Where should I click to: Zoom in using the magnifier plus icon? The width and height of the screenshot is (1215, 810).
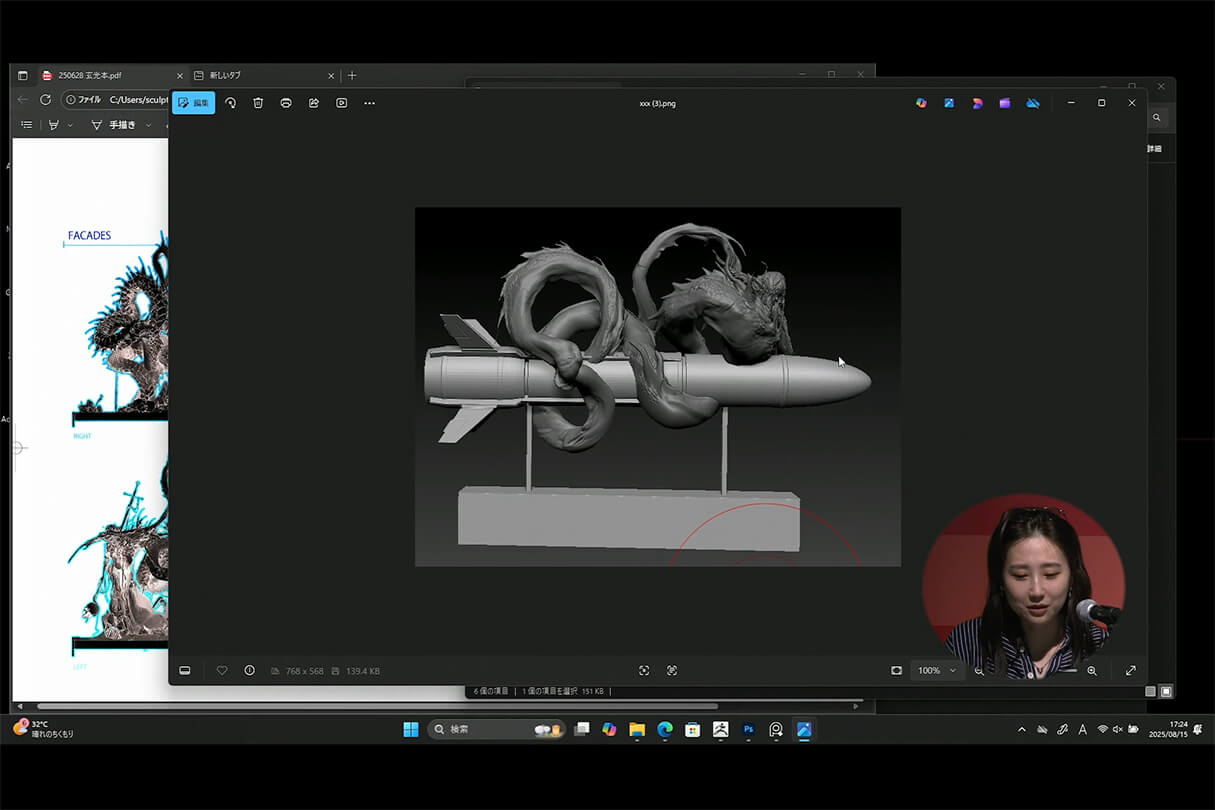pyautogui.click(x=1092, y=670)
